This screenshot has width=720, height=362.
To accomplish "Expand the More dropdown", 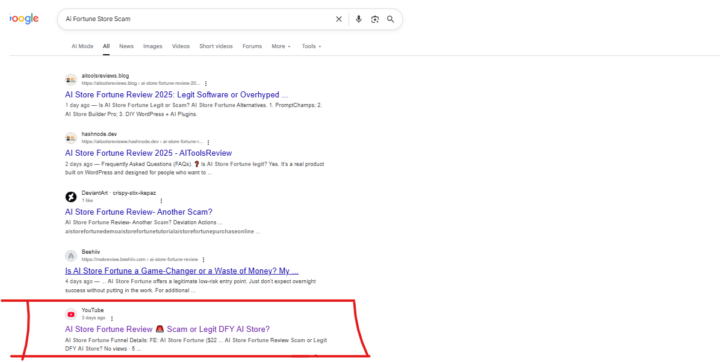I will 281,46.
